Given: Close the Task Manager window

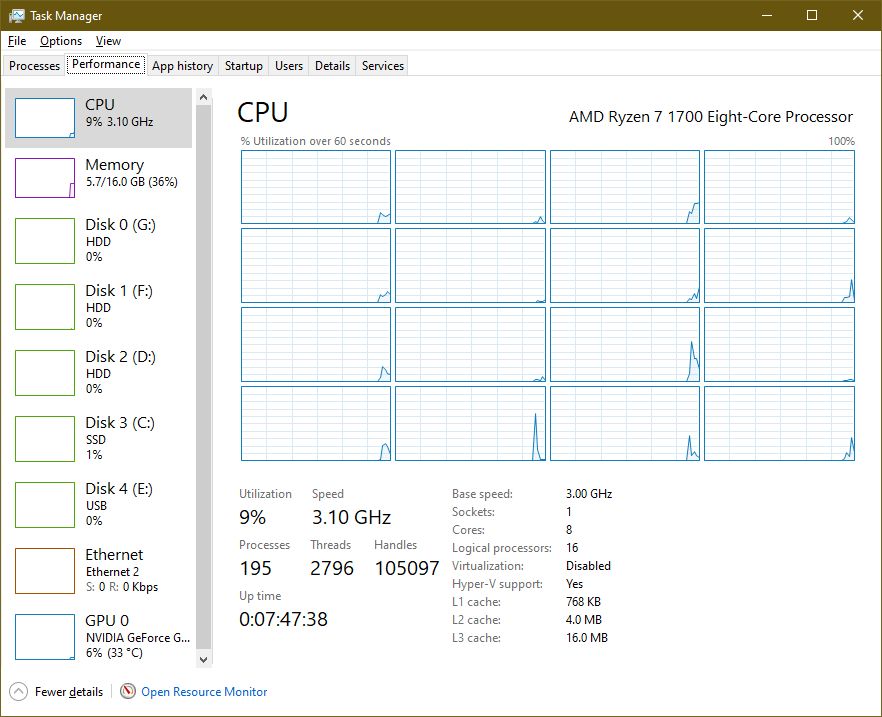Looking at the screenshot, I should coord(858,15).
